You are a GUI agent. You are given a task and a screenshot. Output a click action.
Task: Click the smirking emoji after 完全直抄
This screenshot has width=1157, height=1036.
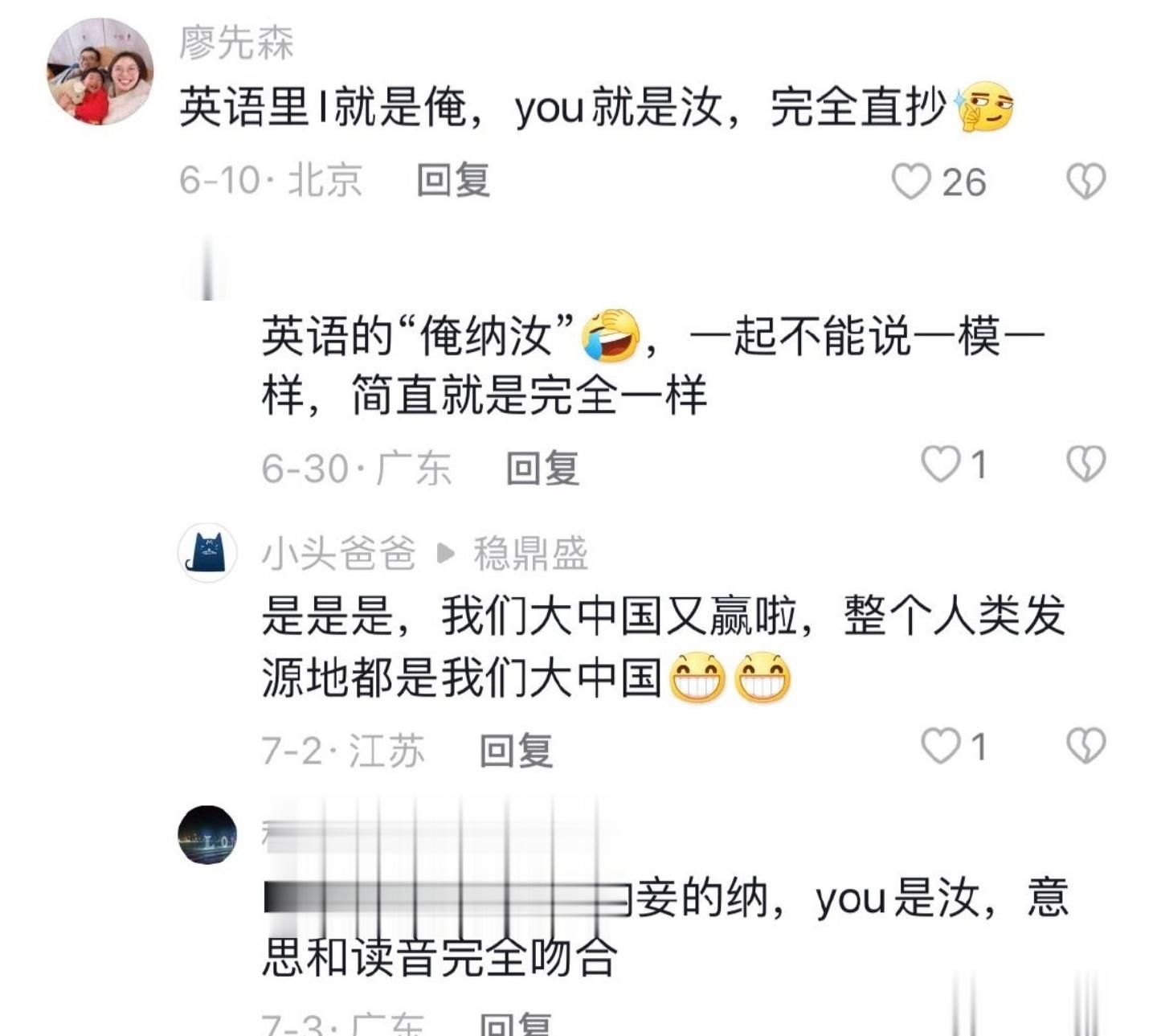pos(982,107)
